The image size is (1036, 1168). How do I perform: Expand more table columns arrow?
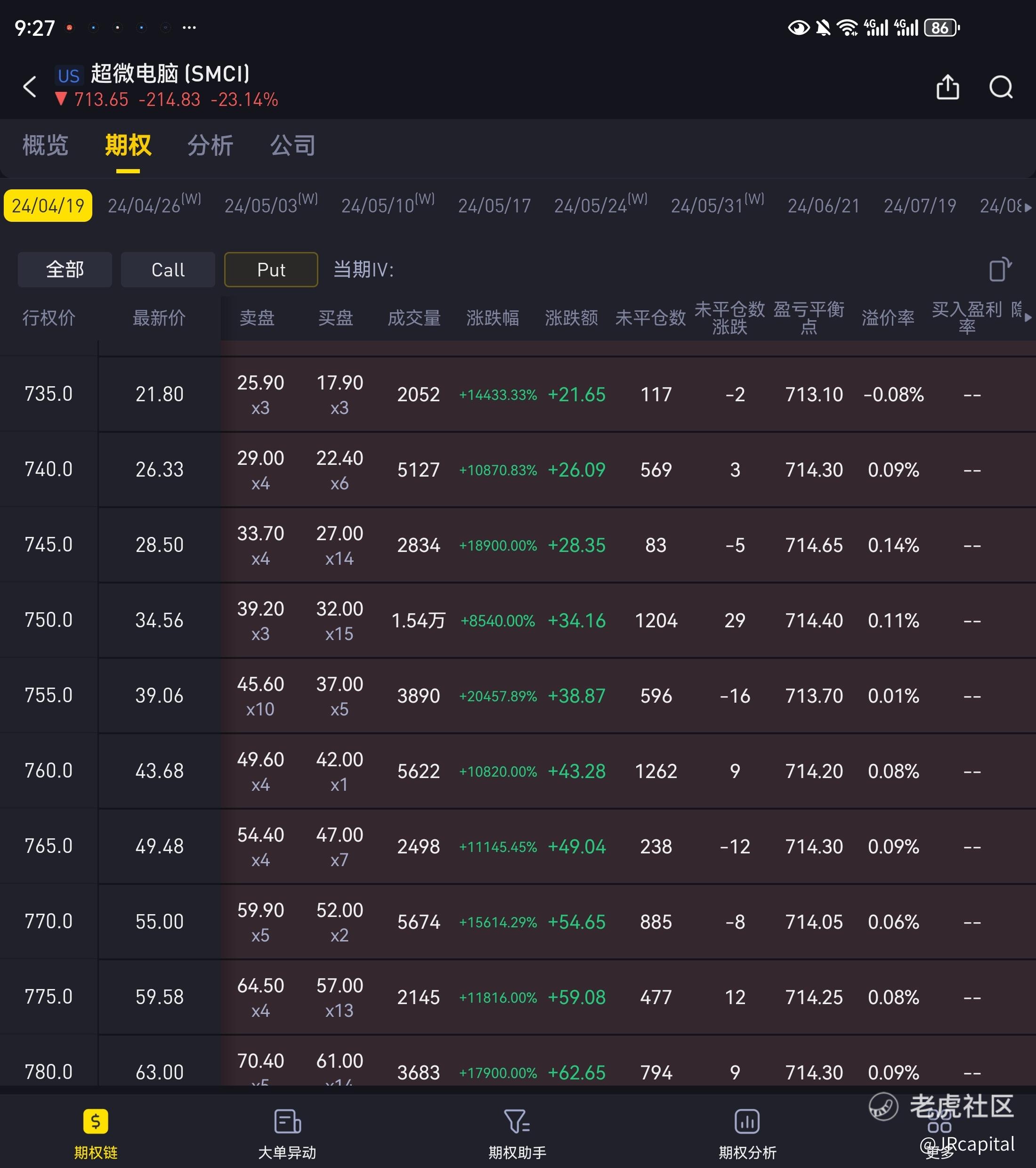tap(1028, 317)
